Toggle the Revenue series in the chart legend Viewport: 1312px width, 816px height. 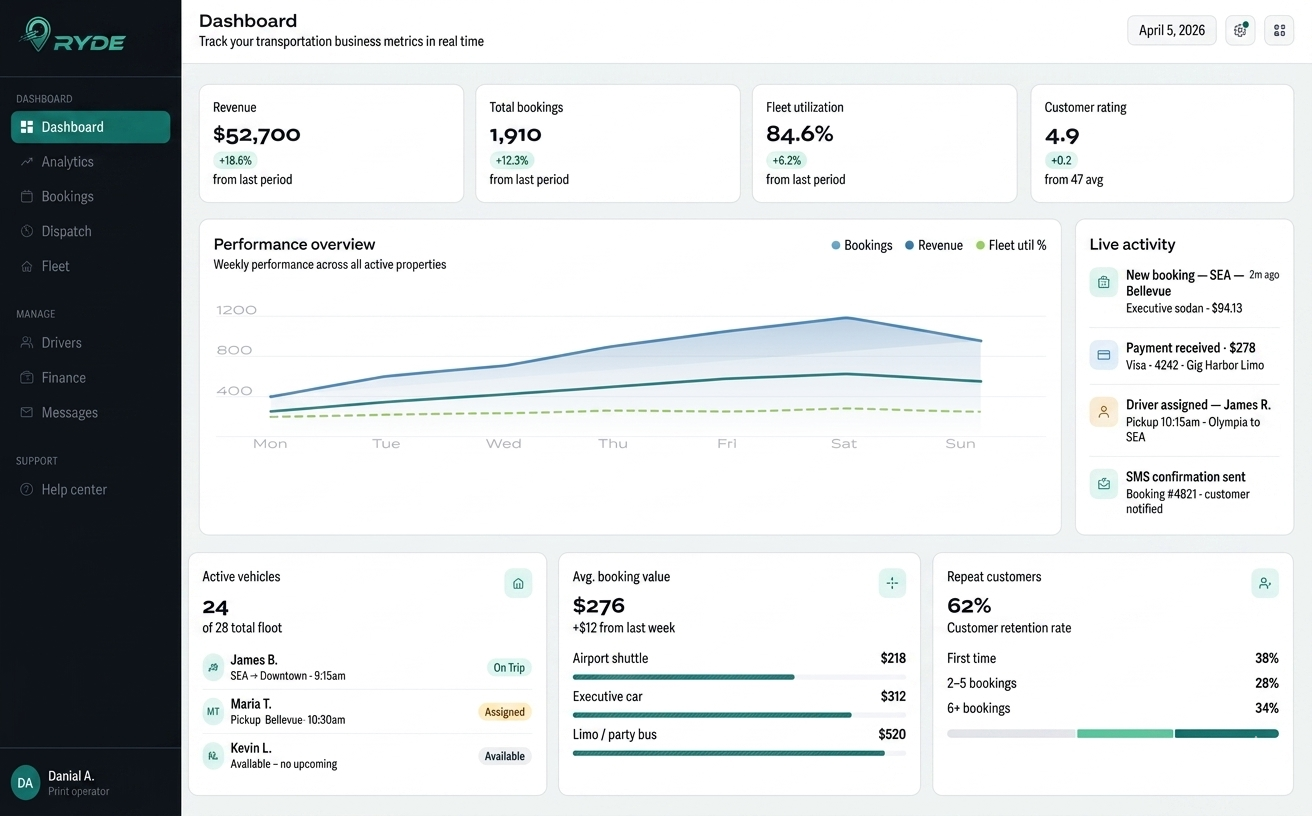933,245
